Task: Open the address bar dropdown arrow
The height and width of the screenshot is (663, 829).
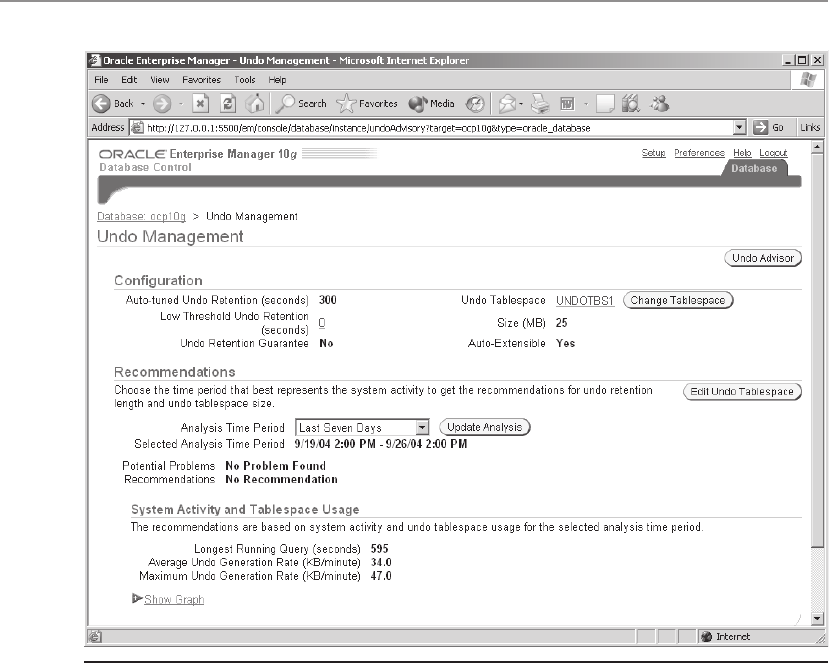Action: (740, 127)
